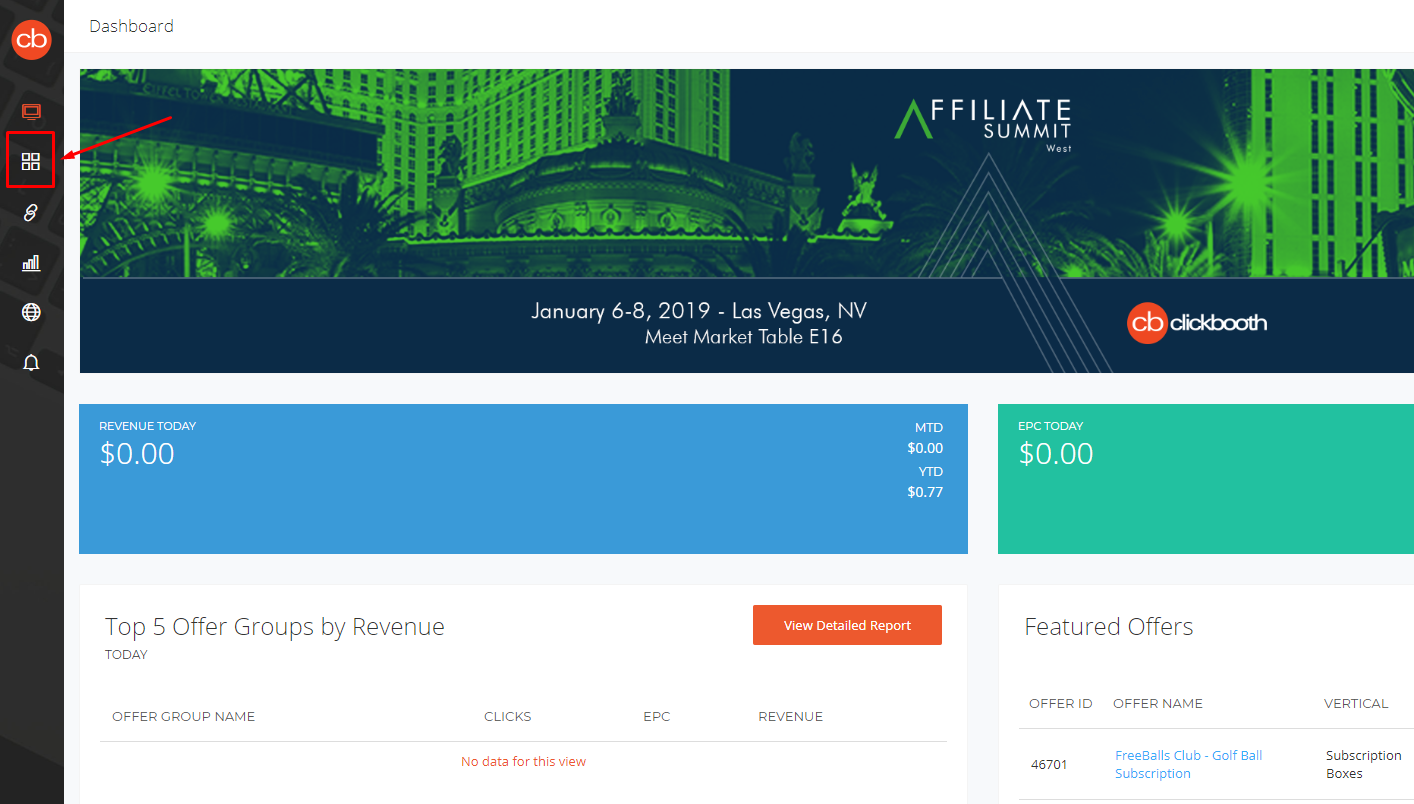Open the links chain icon in sidebar

point(31,212)
